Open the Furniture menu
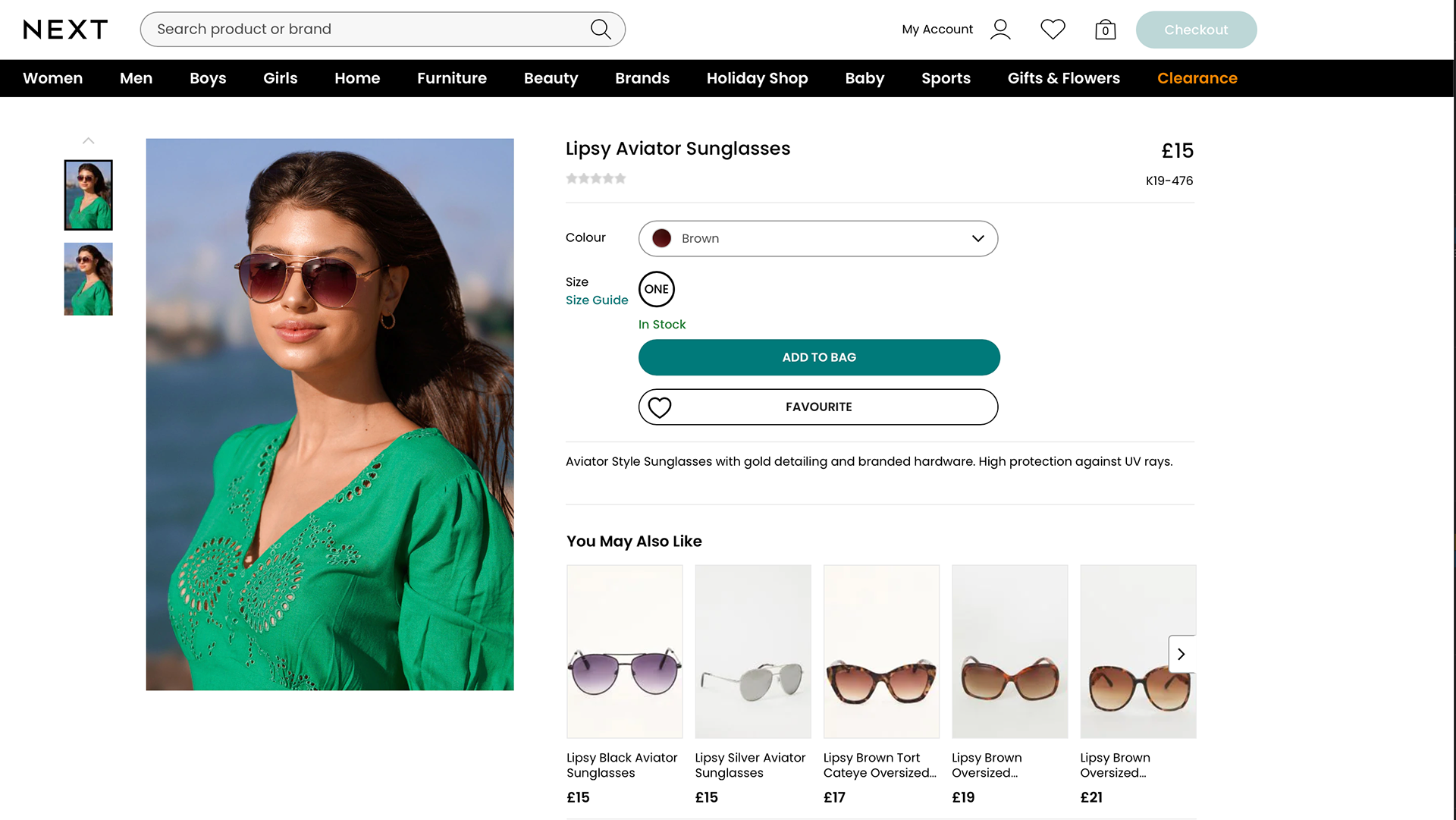The height and width of the screenshot is (820, 1456). coord(452,78)
